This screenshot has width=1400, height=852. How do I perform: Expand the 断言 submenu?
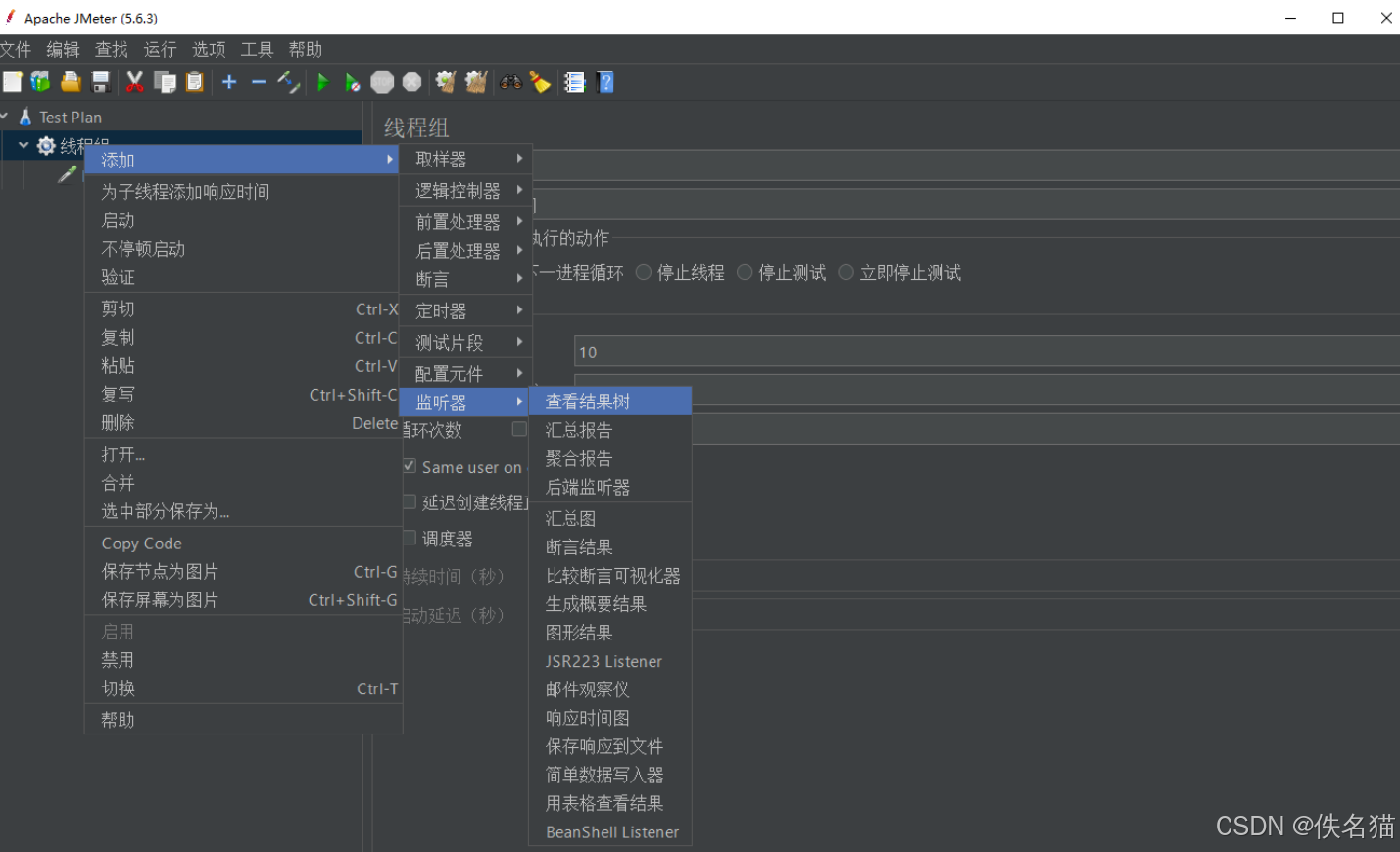[464, 279]
